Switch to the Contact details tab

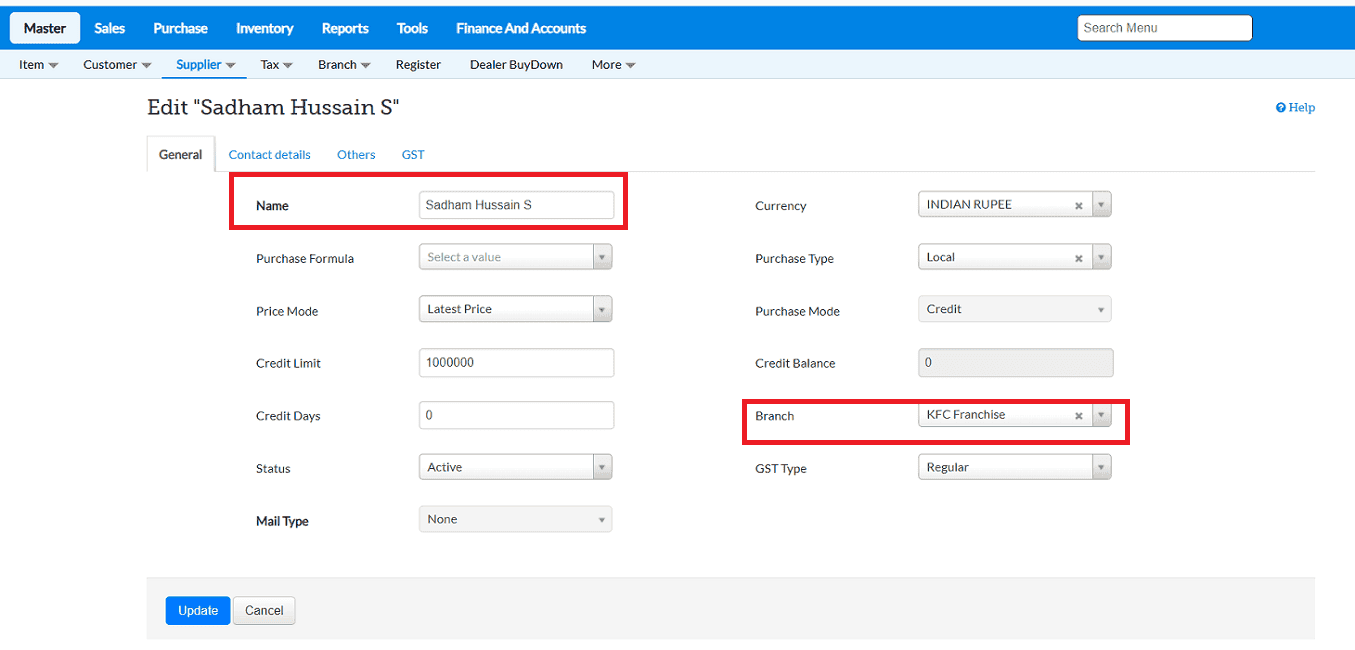[x=269, y=155]
